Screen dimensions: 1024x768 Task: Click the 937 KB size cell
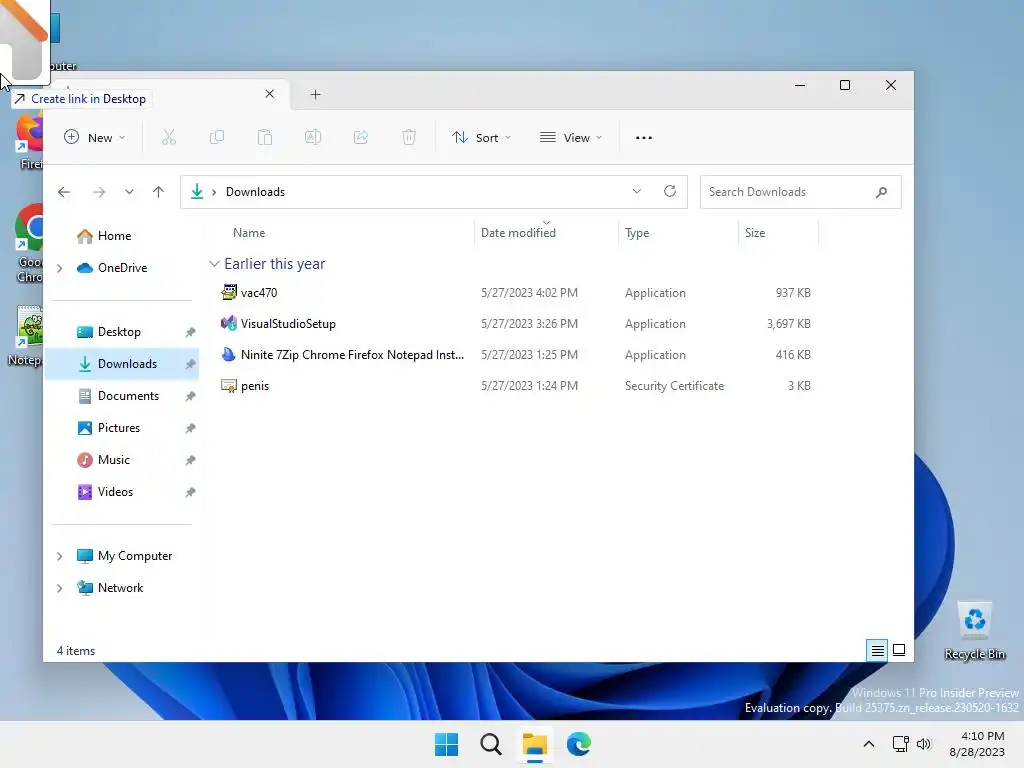click(x=793, y=293)
